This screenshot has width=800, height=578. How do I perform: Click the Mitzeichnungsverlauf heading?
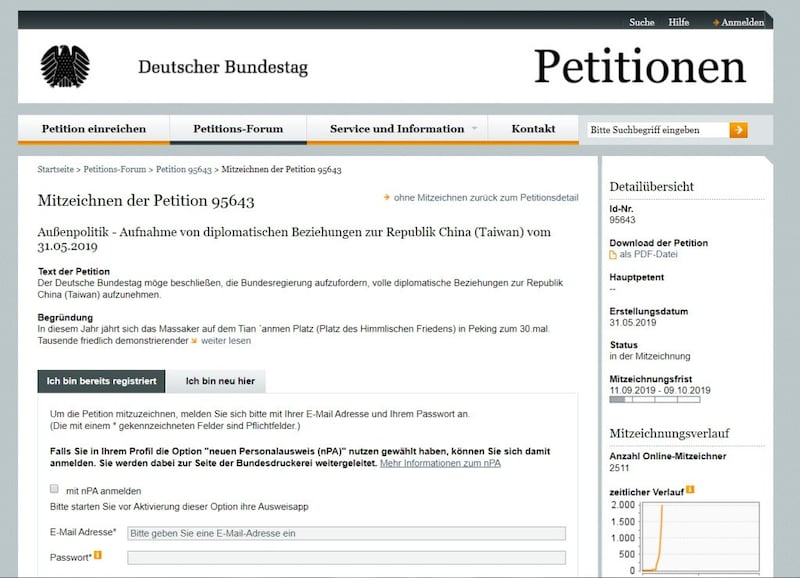(x=669, y=433)
